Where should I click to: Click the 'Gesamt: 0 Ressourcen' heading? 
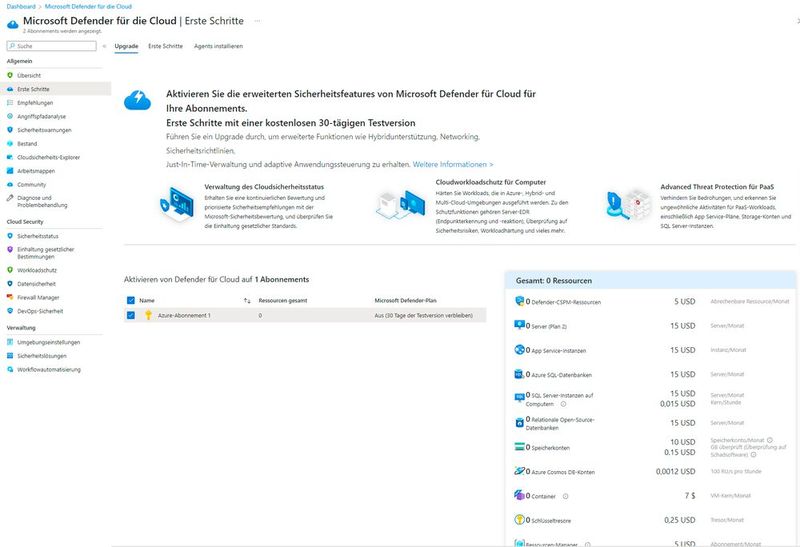click(x=554, y=281)
